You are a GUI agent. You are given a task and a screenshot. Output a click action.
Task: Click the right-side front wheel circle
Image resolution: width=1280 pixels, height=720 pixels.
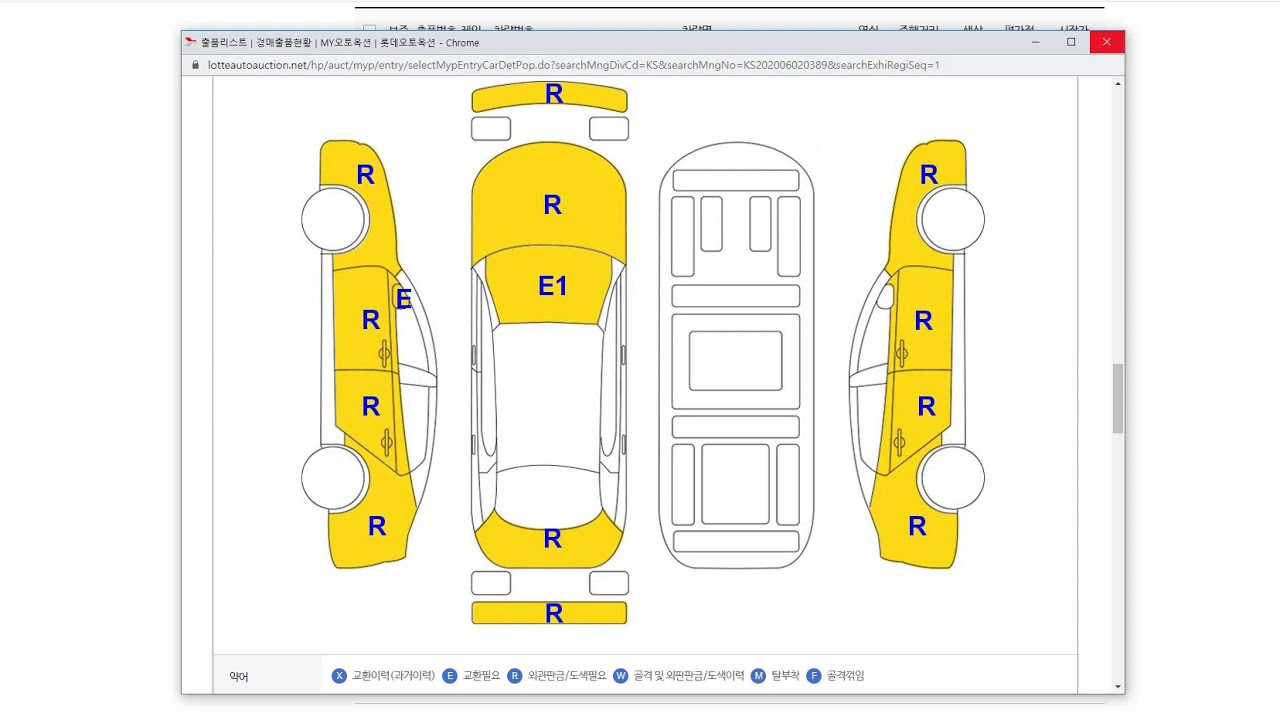click(952, 219)
